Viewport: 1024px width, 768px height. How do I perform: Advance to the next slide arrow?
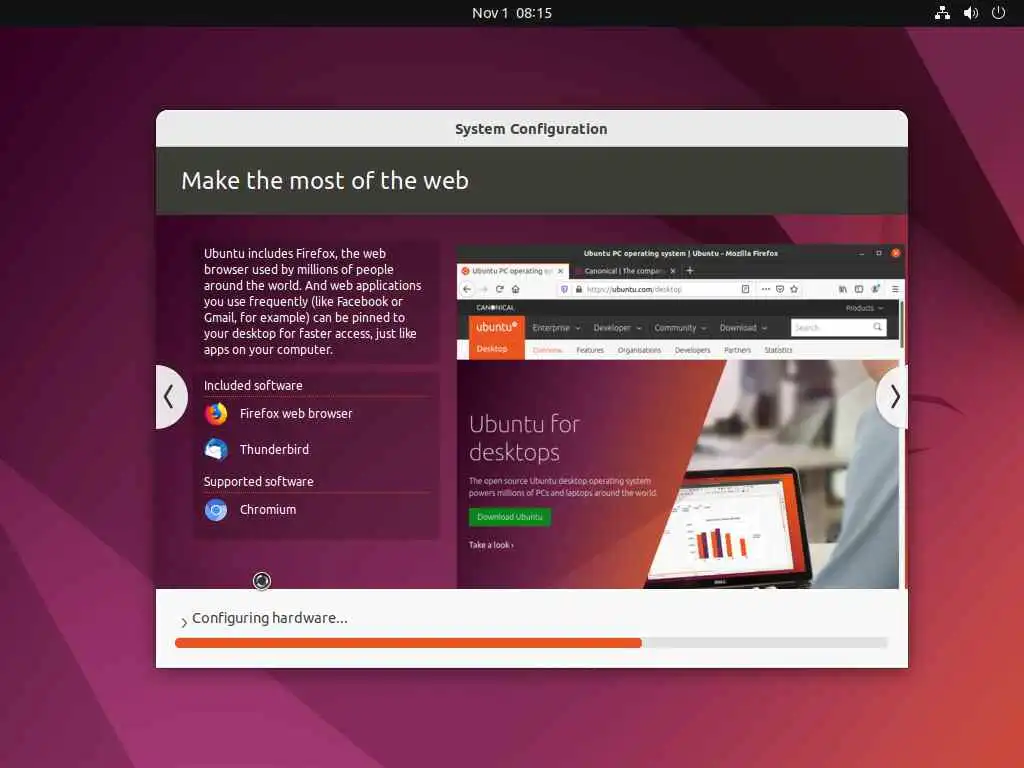coord(893,396)
